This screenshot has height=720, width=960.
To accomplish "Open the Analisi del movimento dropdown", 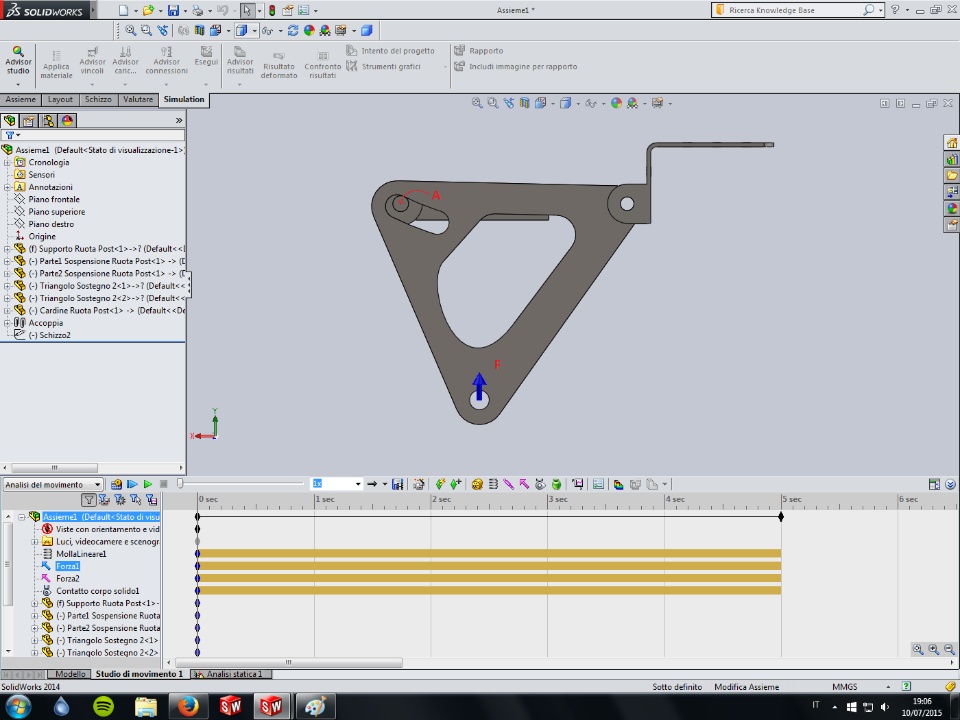I will tap(97, 484).
